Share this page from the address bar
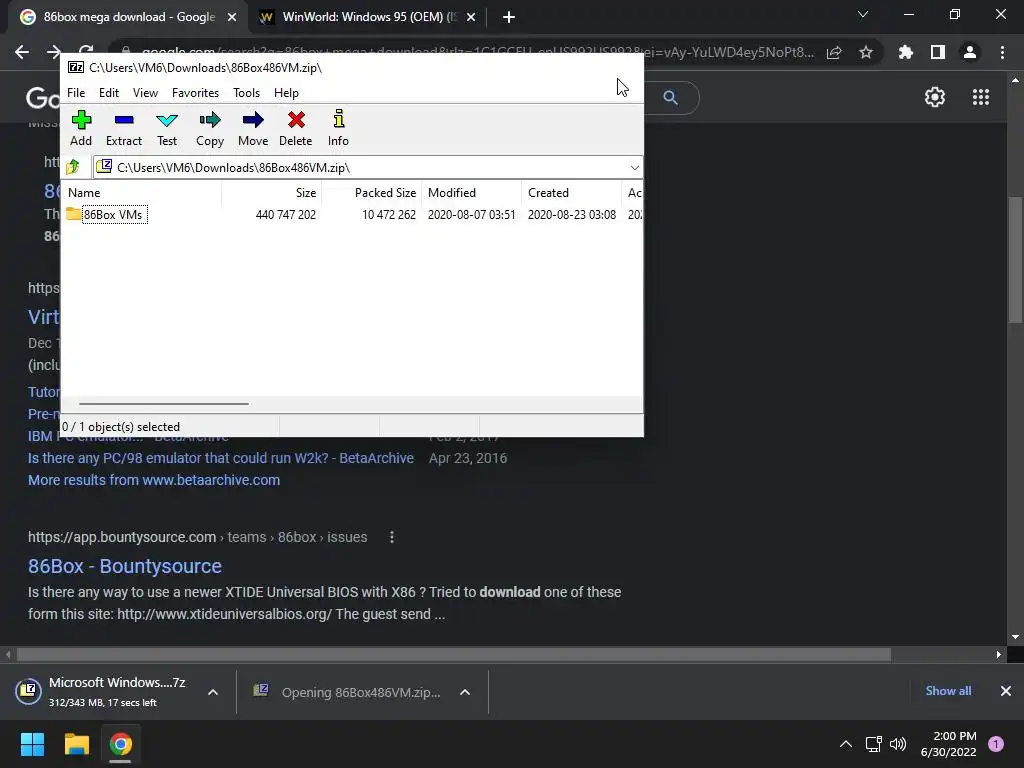Image resolution: width=1024 pixels, height=768 pixels. tap(834, 52)
